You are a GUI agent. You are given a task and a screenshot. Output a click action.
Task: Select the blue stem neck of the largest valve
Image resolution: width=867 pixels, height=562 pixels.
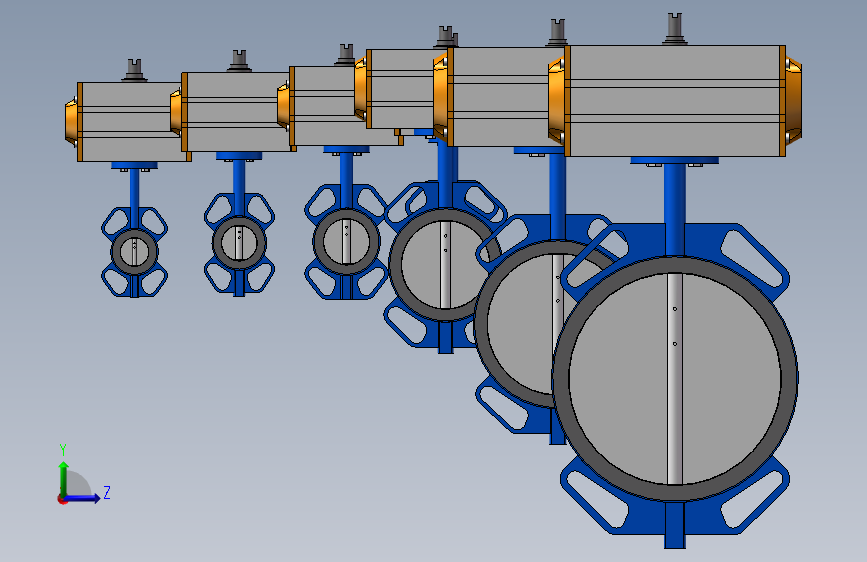675,210
